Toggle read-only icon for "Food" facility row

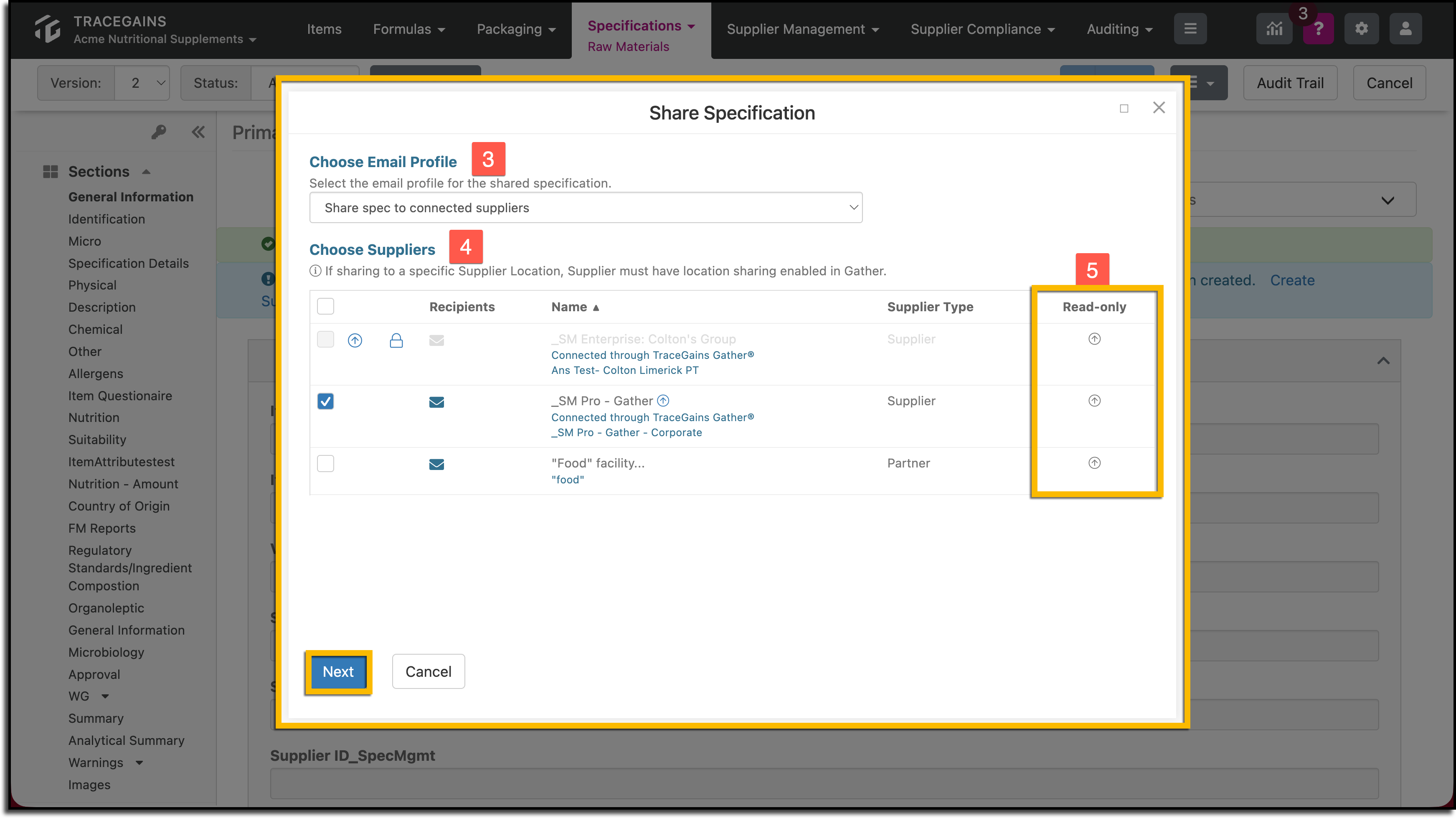pyautogui.click(x=1094, y=463)
